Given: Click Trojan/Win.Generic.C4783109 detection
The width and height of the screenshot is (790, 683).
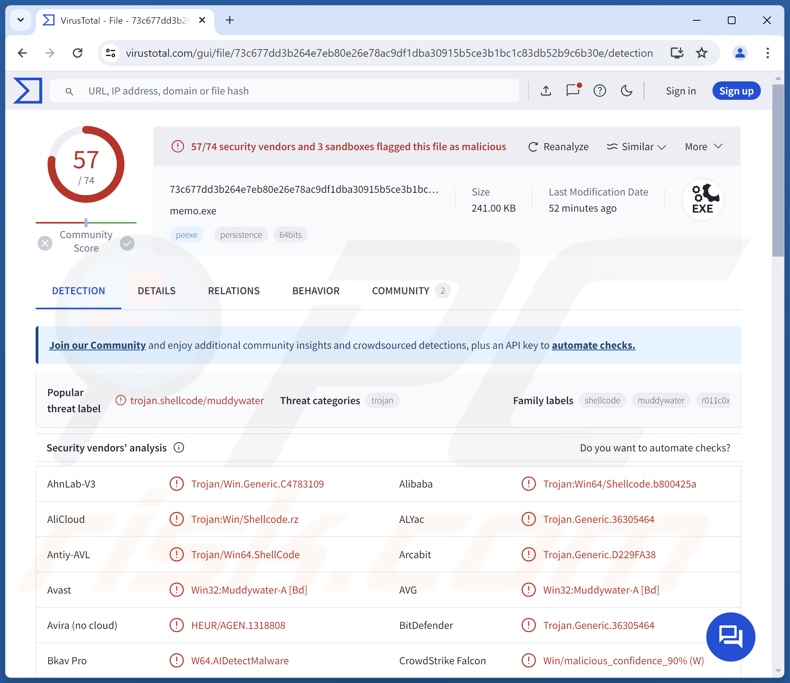Looking at the screenshot, I should (257, 484).
